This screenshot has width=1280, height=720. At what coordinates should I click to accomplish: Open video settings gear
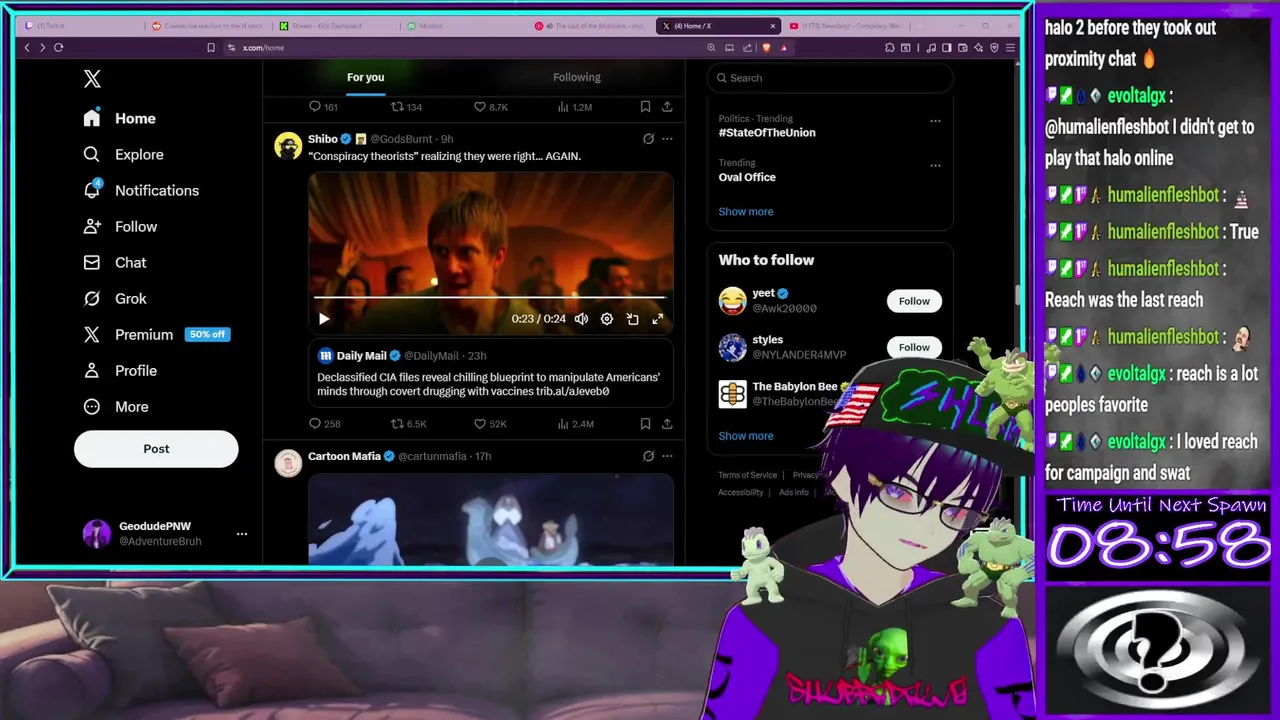pos(607,319)
